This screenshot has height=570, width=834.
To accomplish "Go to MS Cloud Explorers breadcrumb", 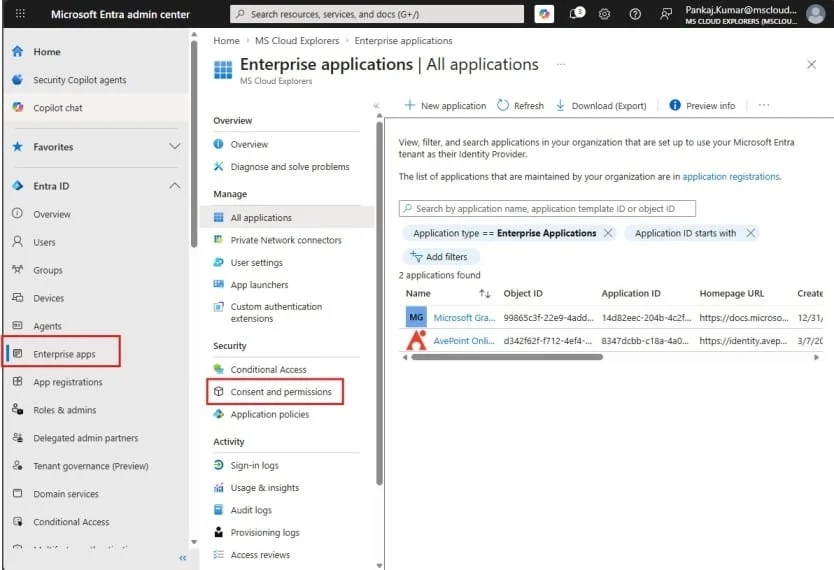I will click(297, 40).
